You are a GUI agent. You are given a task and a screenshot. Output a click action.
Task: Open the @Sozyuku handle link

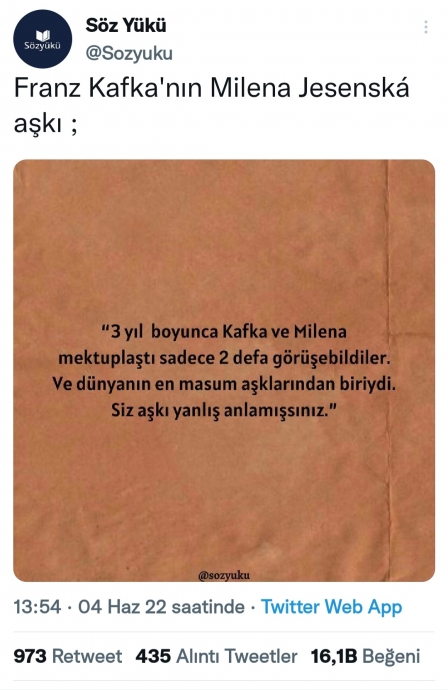tap(129, 54)
